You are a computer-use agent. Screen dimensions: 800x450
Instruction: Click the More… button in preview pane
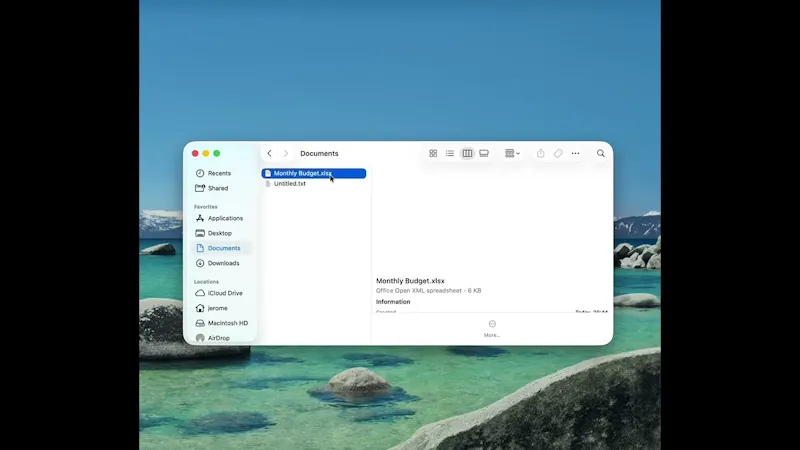tap(492, 329)
